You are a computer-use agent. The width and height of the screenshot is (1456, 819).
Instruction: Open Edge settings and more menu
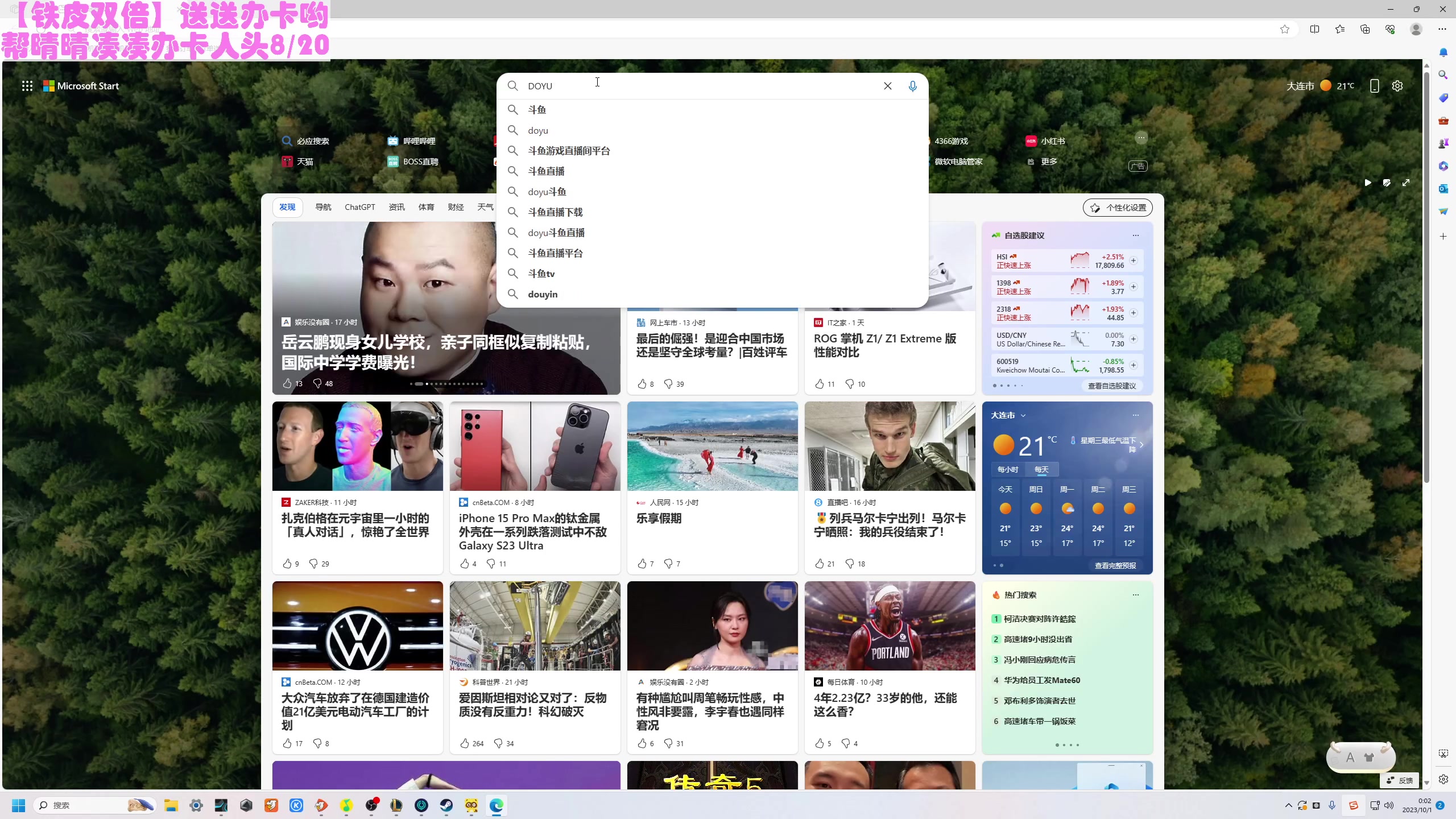(1442, 29)
